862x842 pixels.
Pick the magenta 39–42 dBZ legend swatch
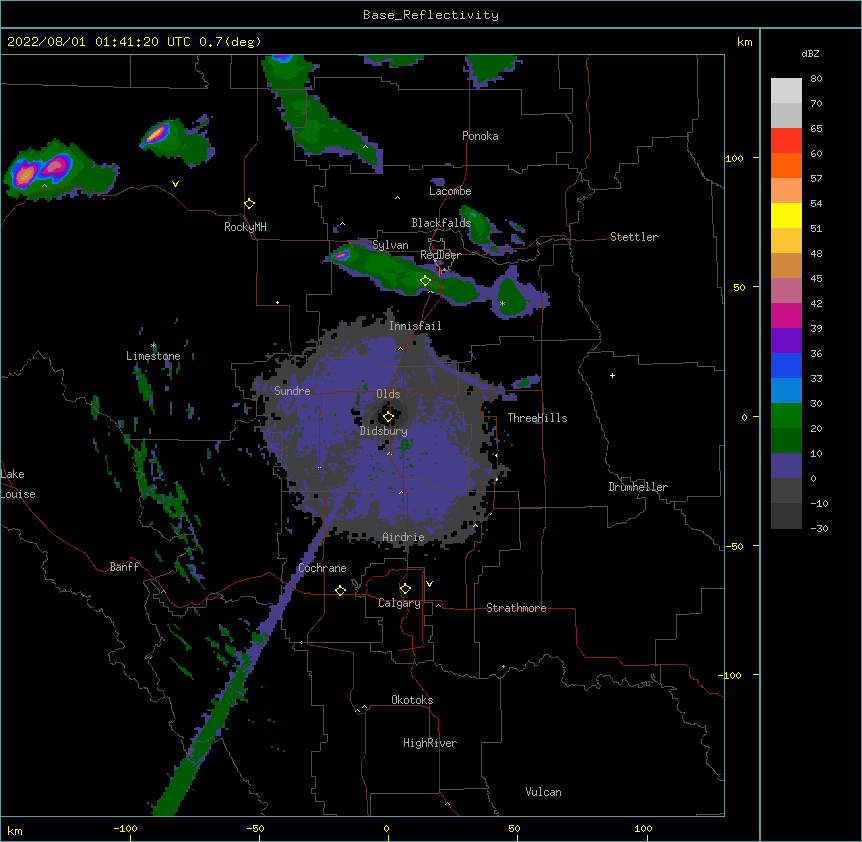pyautogui.click(x=786, y=315)
